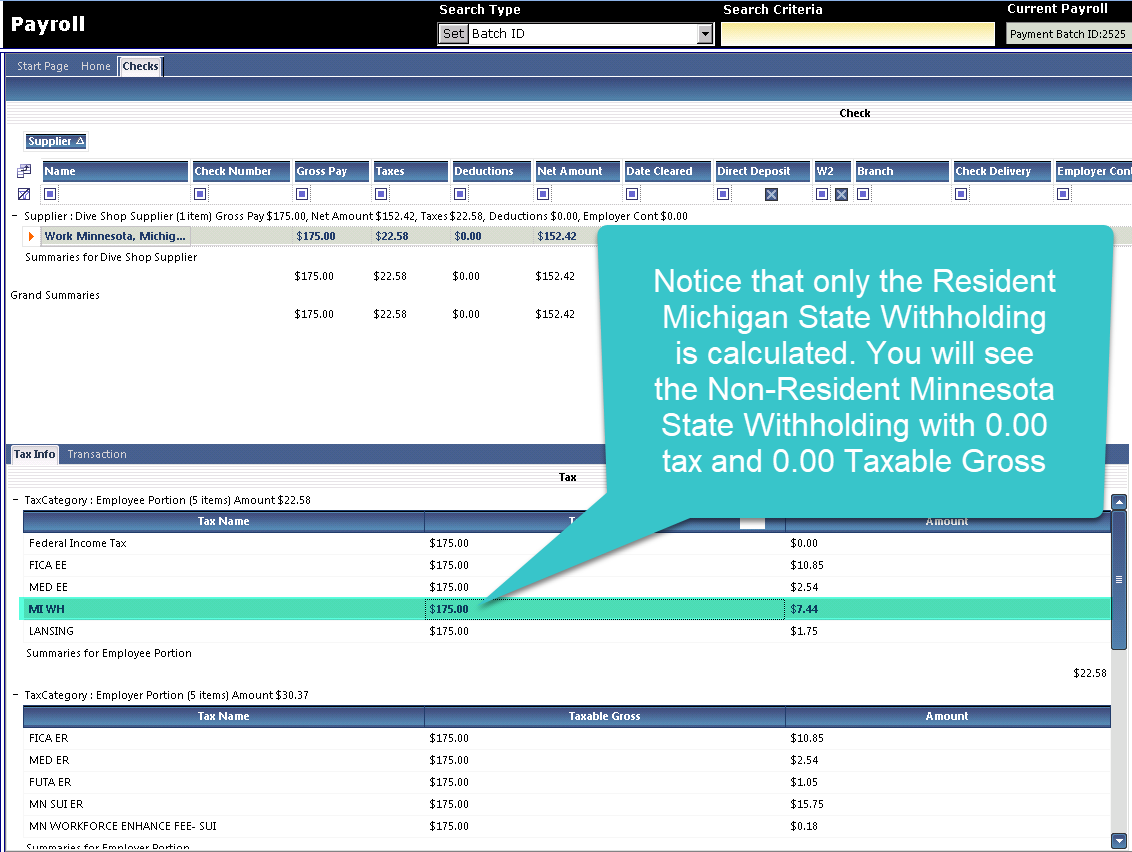Toggle the Direct Deposit filter checkbox
Viewport: 1132px width, 852px height.
coord(771,194)
